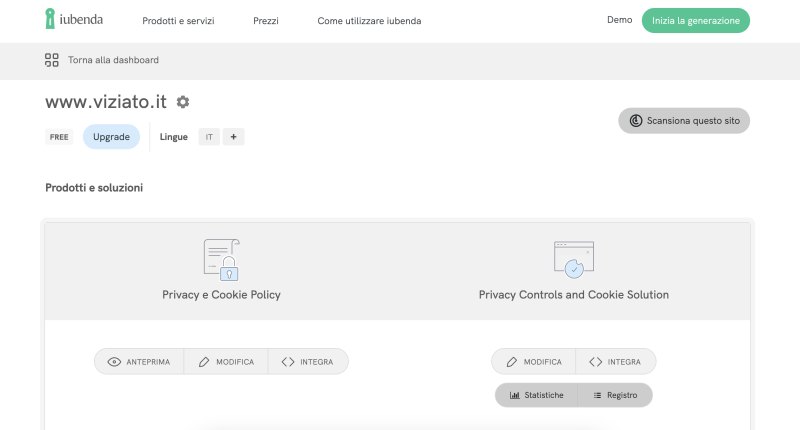
Task: Click the dashboard grid icon
Action: point(52,60)
